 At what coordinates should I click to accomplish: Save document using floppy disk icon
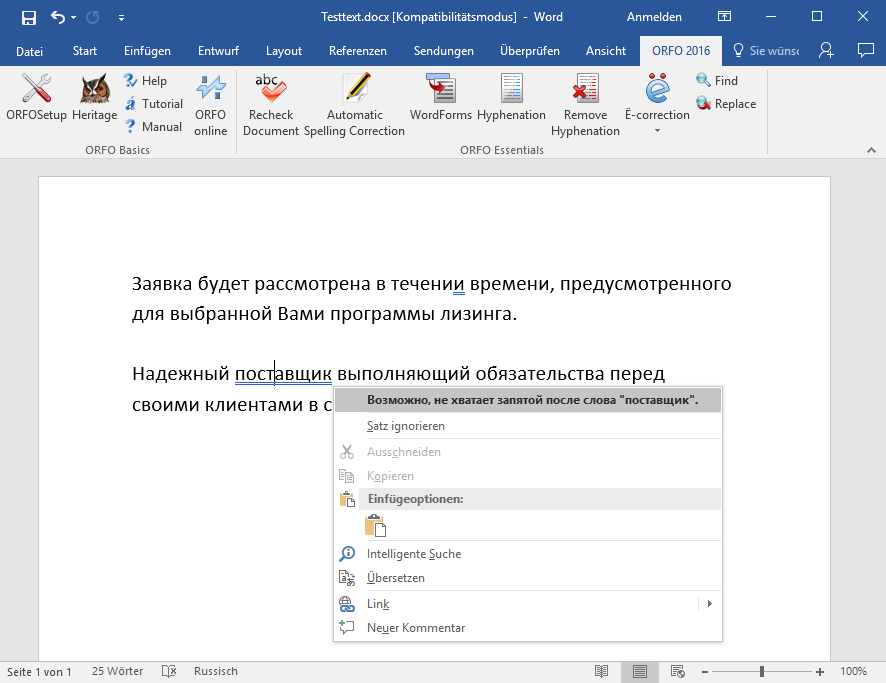[28, 17]
